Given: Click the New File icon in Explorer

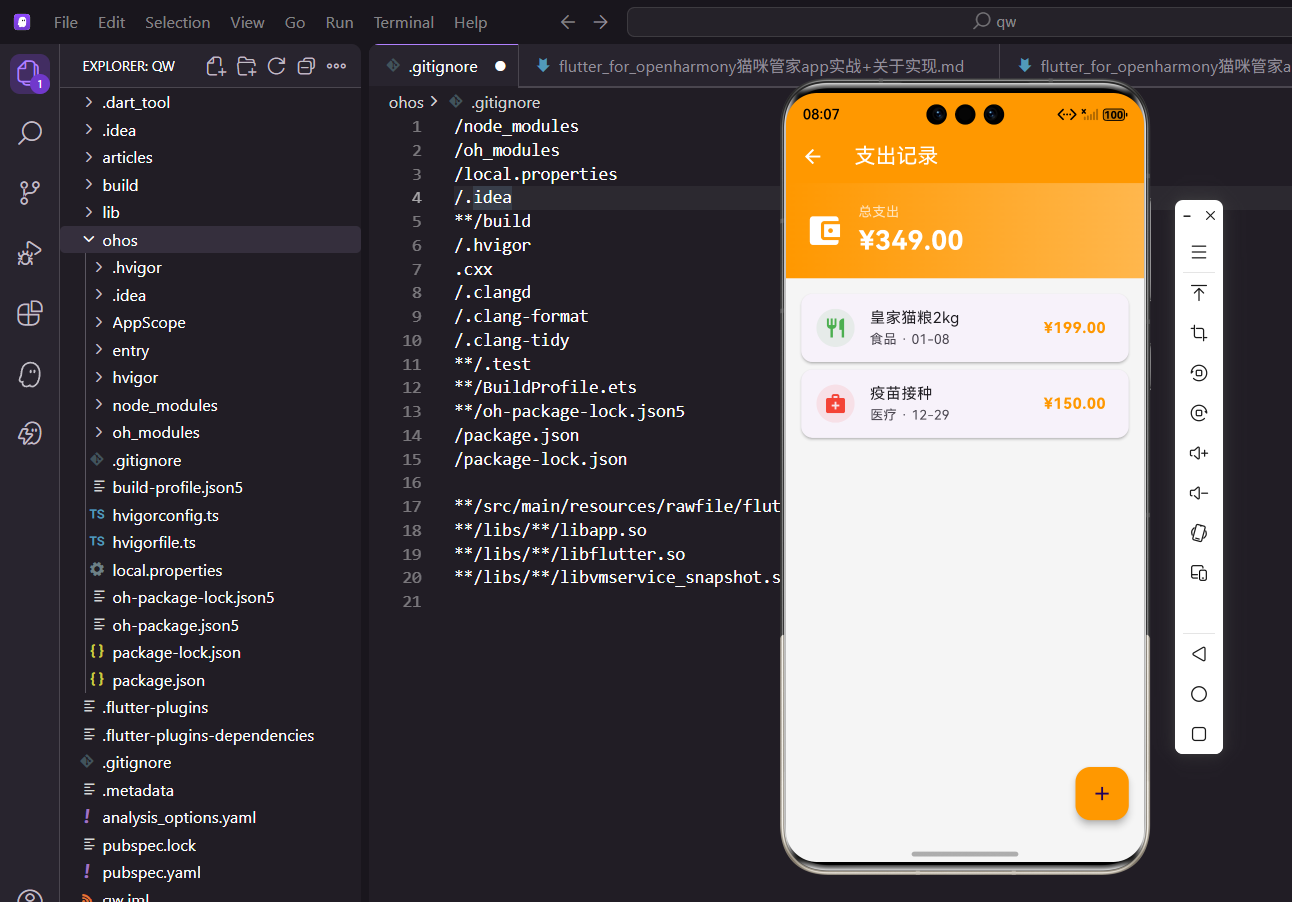Looking at the screenshot, I should 216,66.
